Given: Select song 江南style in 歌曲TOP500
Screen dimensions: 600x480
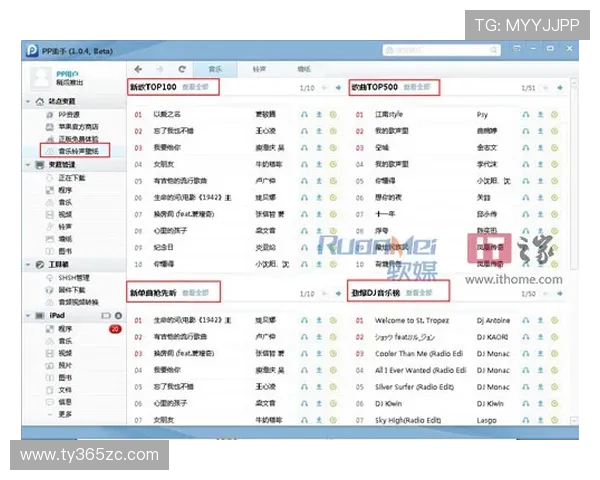Looking at the screenshot, I should [x=389, y=114].
